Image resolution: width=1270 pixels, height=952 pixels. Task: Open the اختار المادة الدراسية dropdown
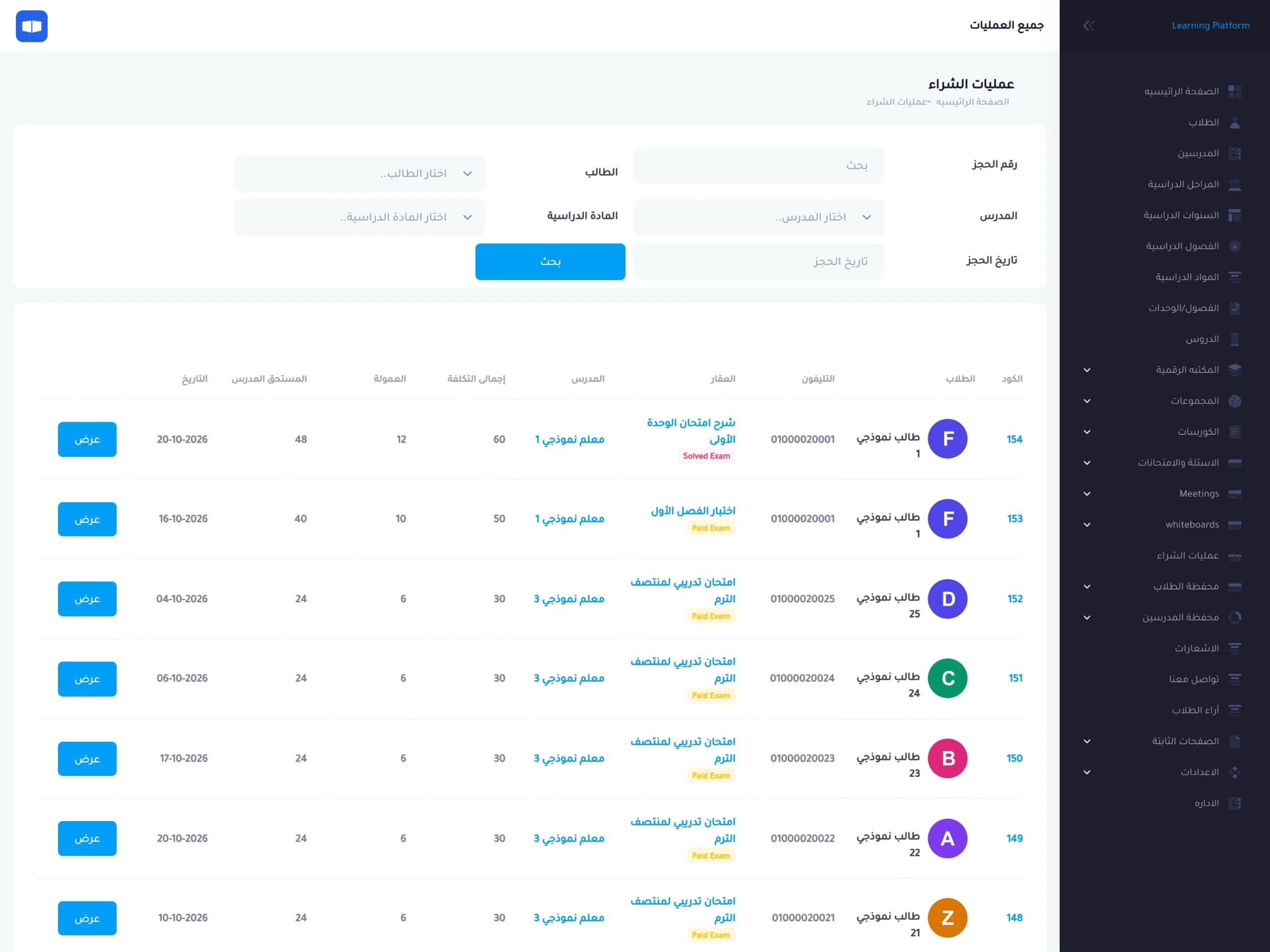(359, 217)
